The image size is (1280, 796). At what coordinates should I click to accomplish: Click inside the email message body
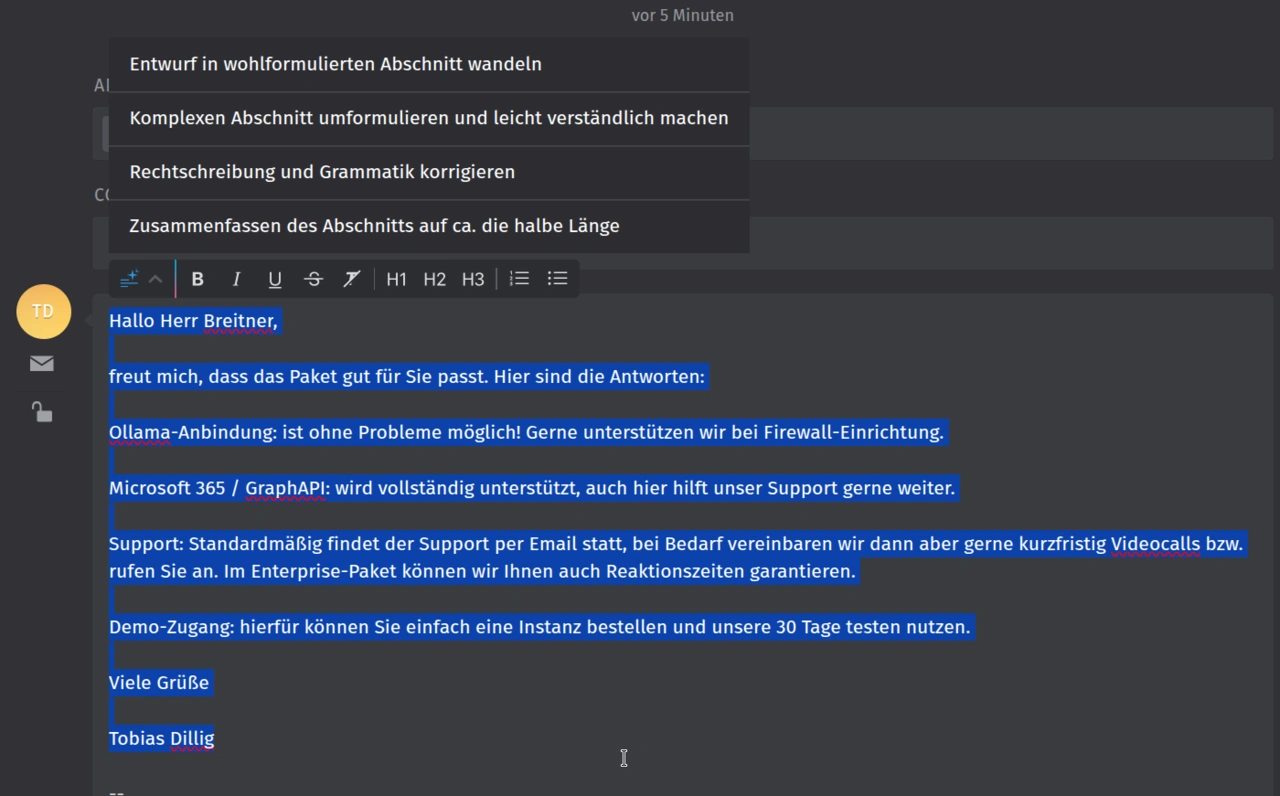pyautogui.click(x=624, y=758)
